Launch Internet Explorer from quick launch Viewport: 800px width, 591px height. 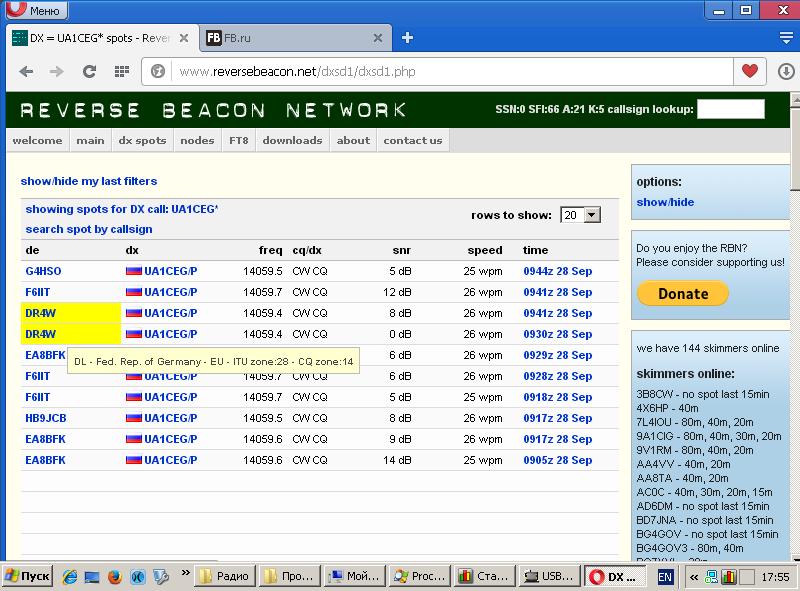pos(69,577)
